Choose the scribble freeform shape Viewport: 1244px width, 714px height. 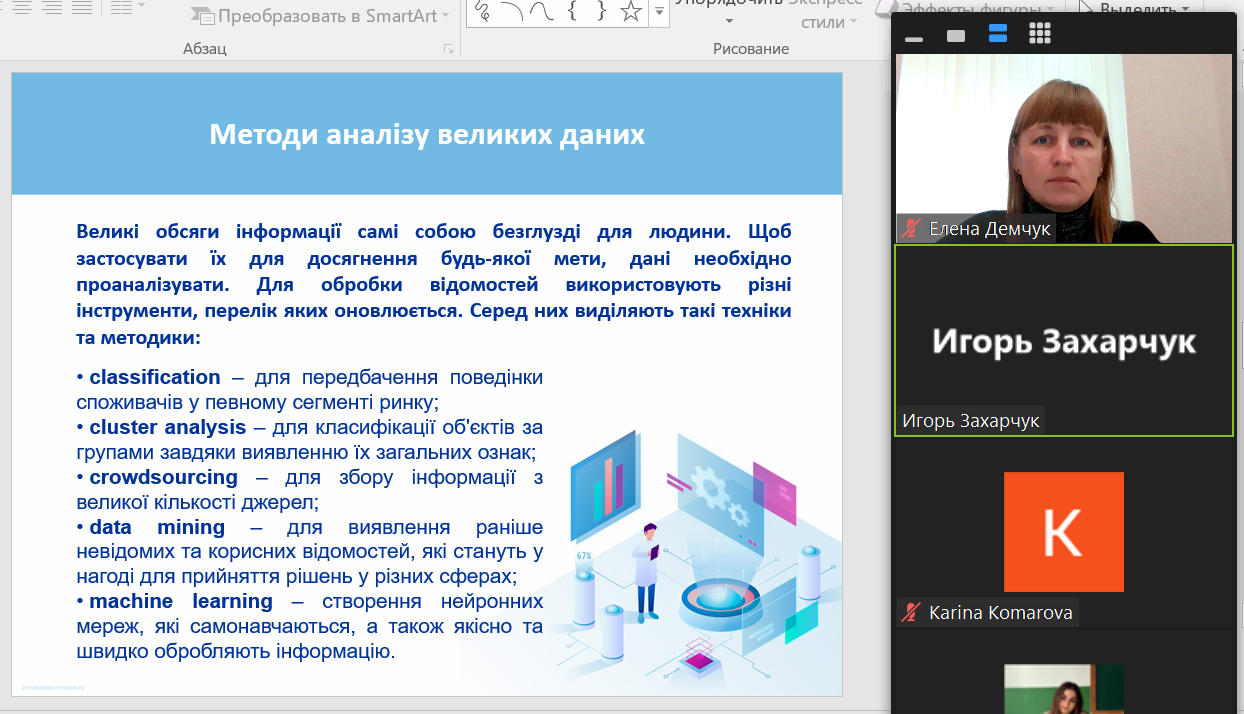point(483,11)
